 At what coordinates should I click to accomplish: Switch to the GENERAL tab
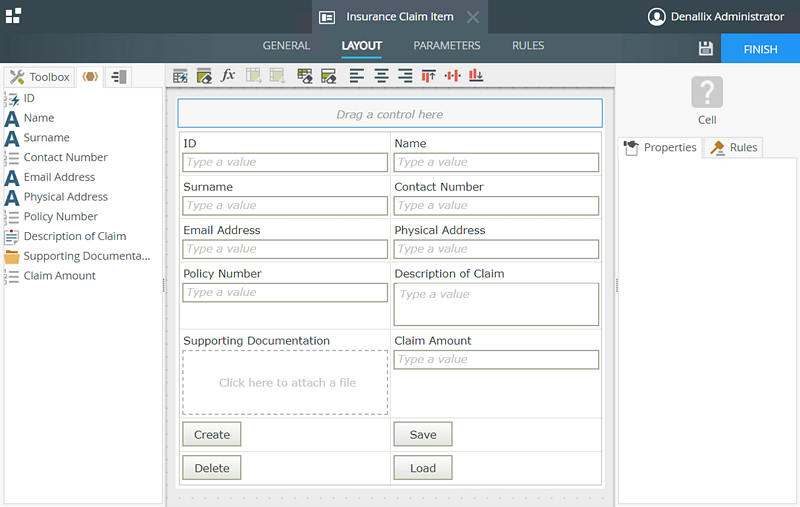coord(286,46)
